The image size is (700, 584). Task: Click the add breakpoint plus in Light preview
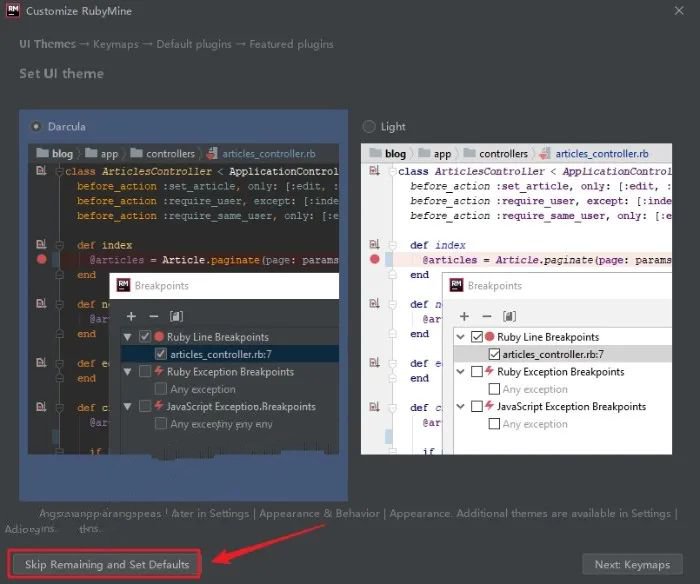(464, 317)
